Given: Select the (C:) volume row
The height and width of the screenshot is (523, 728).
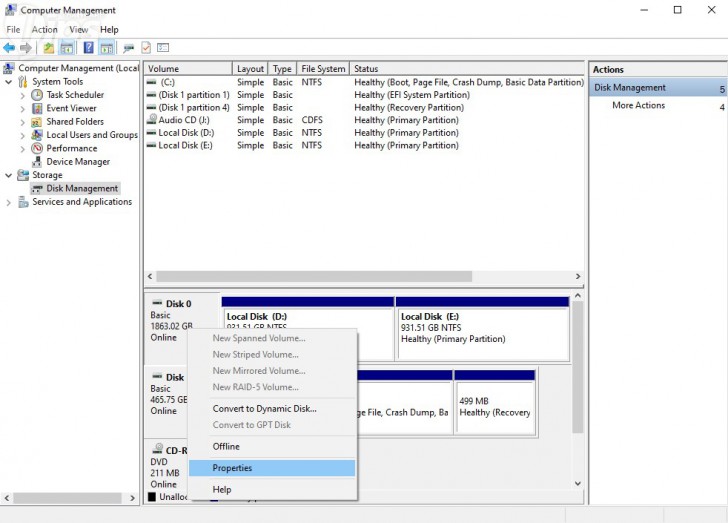Looking at the screenshot, I should (364, 82).
